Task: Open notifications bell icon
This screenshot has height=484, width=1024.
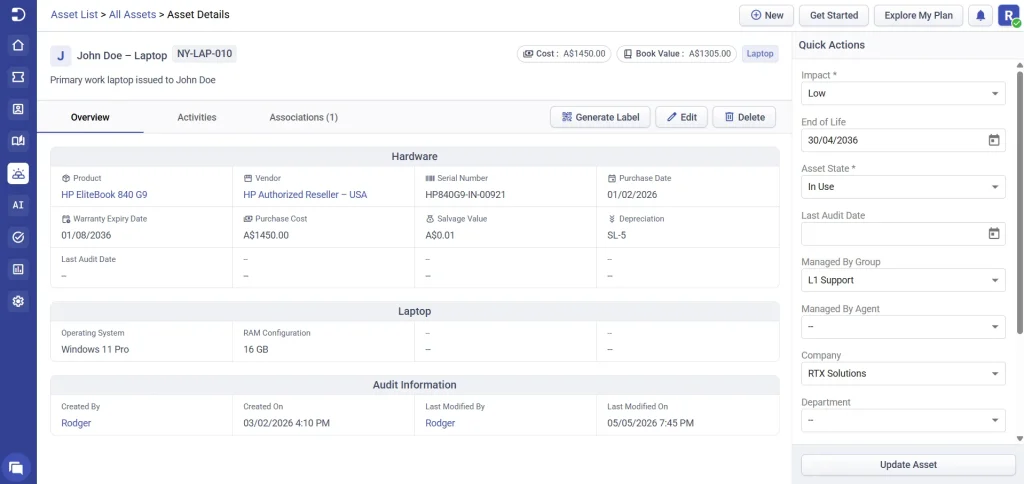Action: pyautogui.click(x=980, y=15)
